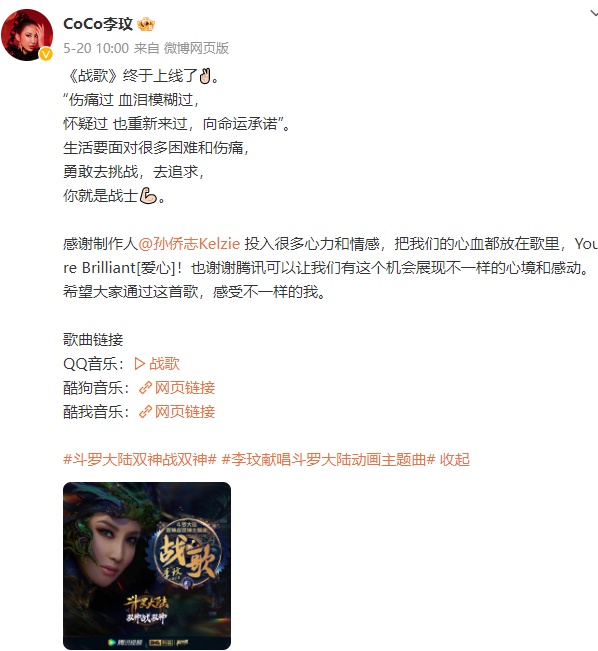The width and height of the screenshot is (598, 651).
Task: Open CoCo李玟 profile avatar
Action: (x=27, y=35)
